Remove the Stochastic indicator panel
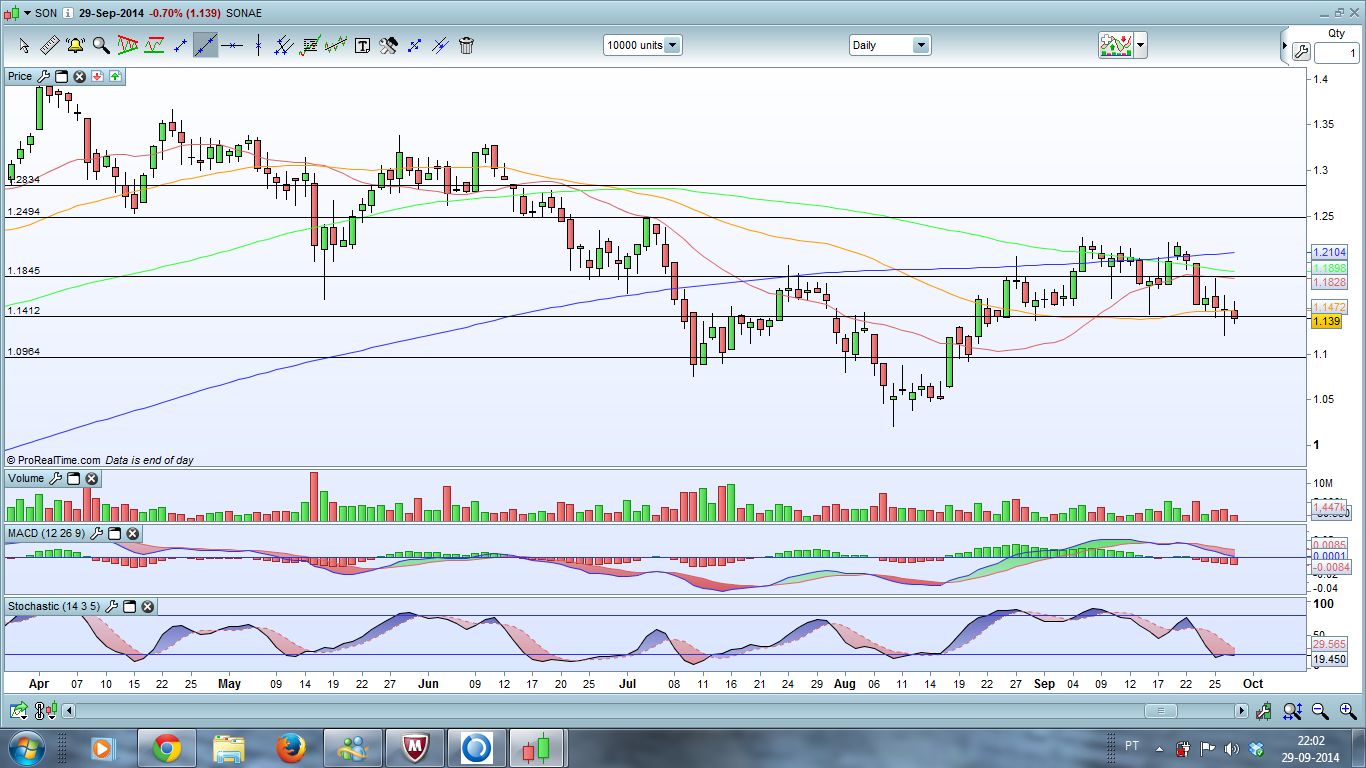The height and width of the screenshot is (768, 1366). click(147, 606)
